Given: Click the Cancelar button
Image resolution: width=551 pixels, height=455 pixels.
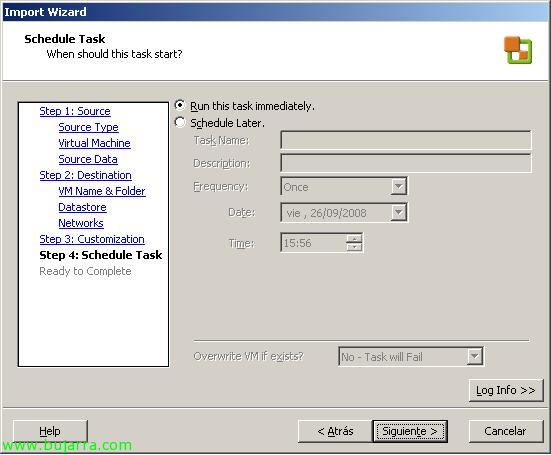Looking at the screenshot, I should point(505,431).
